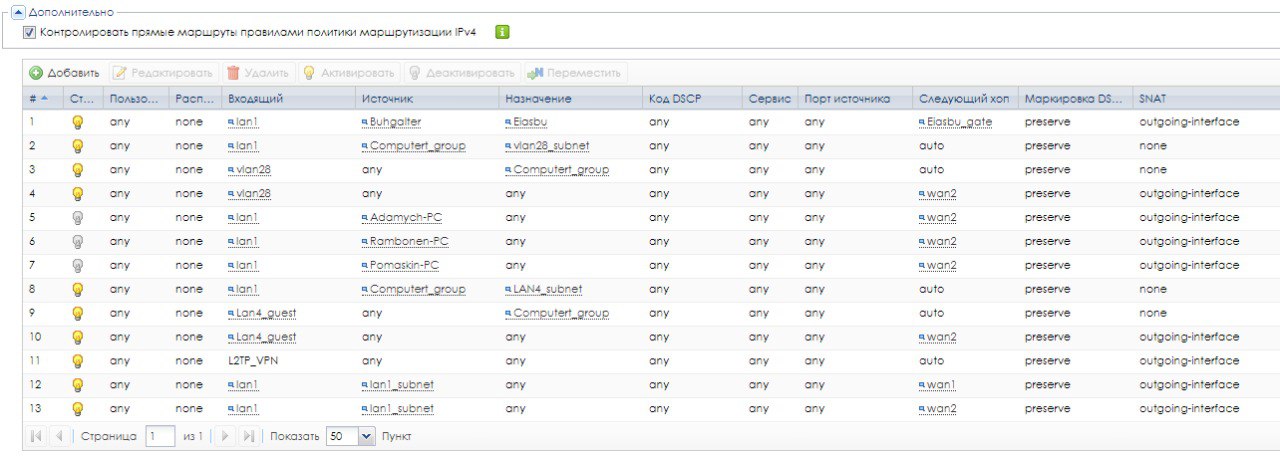Select rule 11 row number
Image resolution: width=1280 pixels, height=456 pixels.
tap(36, 361)
